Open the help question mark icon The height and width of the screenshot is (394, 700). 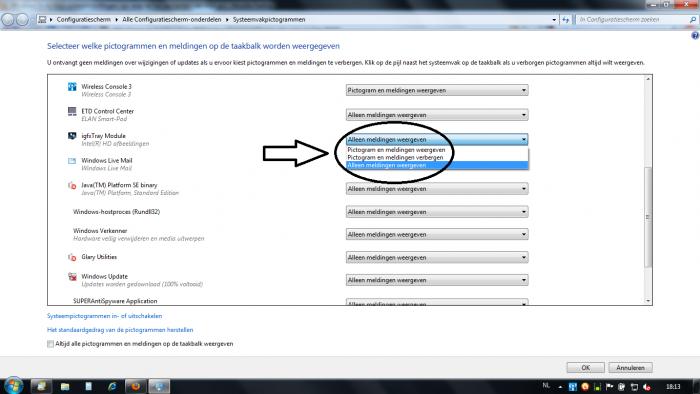tap(695, 36)
